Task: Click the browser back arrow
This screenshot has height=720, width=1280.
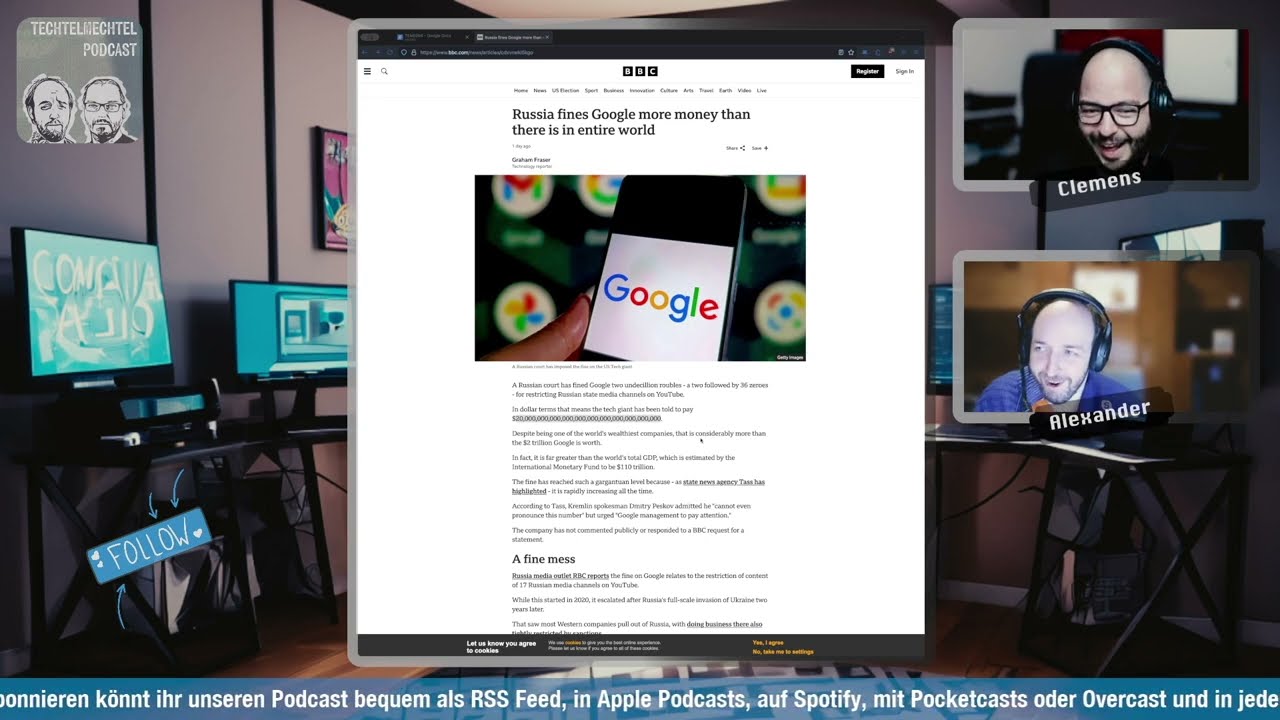Action: click(365, 52)
